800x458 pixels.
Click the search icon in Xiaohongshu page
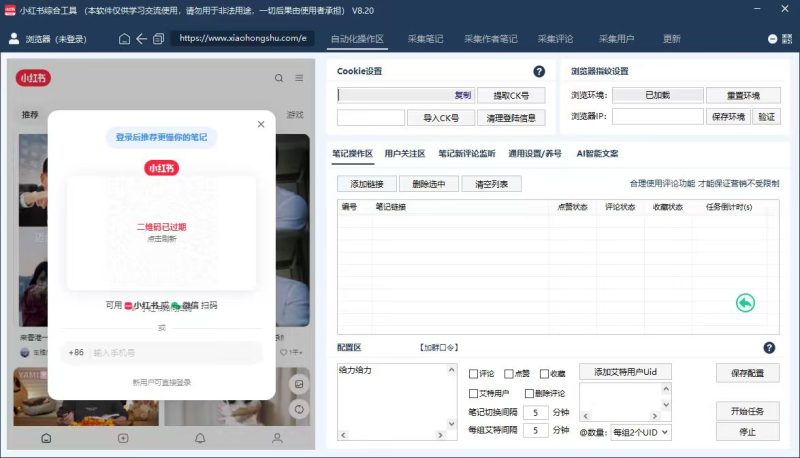click(279, 78)
